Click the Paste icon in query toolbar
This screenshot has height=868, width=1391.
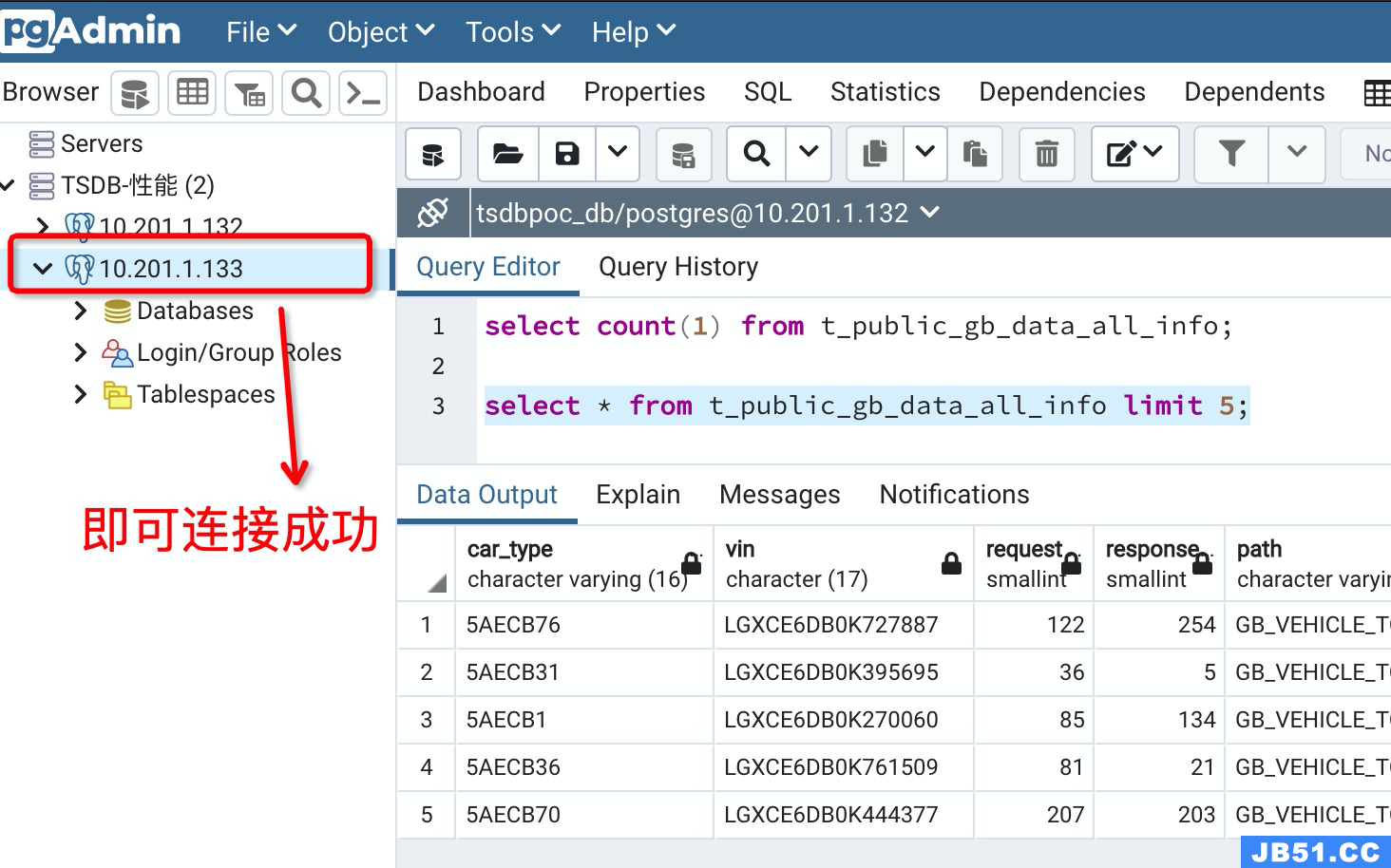tap(975, 154)
